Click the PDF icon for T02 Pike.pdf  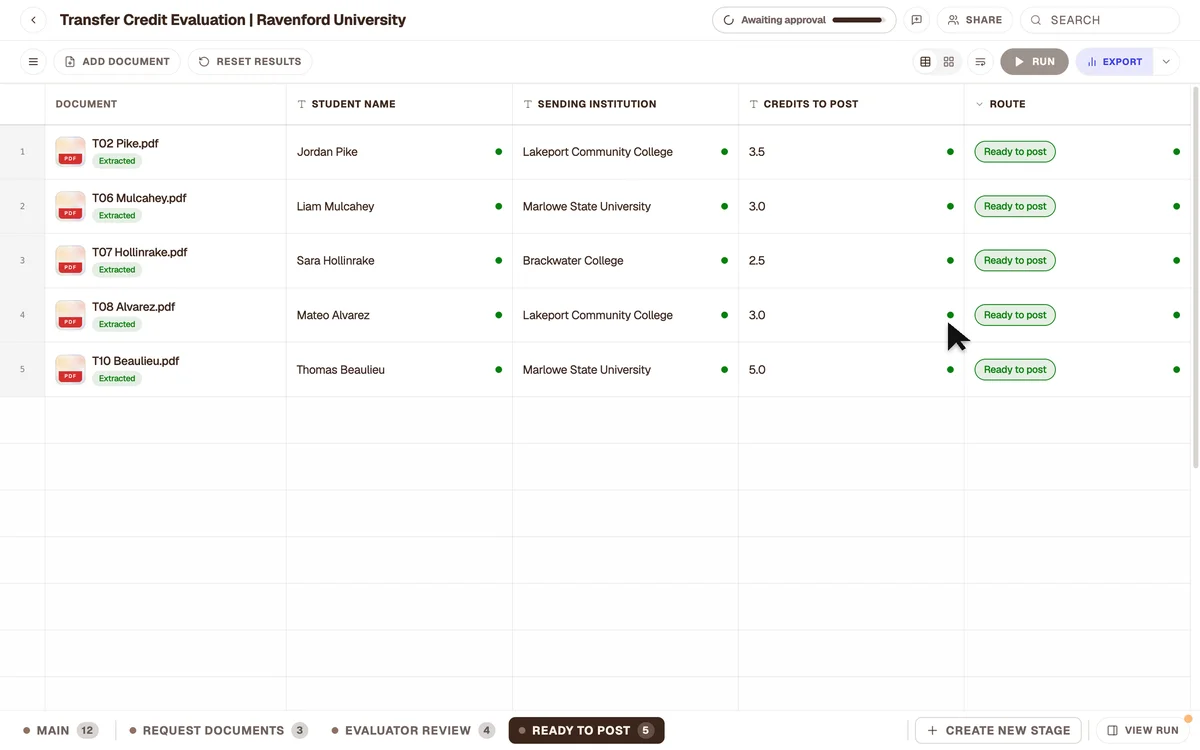(70, 152)
